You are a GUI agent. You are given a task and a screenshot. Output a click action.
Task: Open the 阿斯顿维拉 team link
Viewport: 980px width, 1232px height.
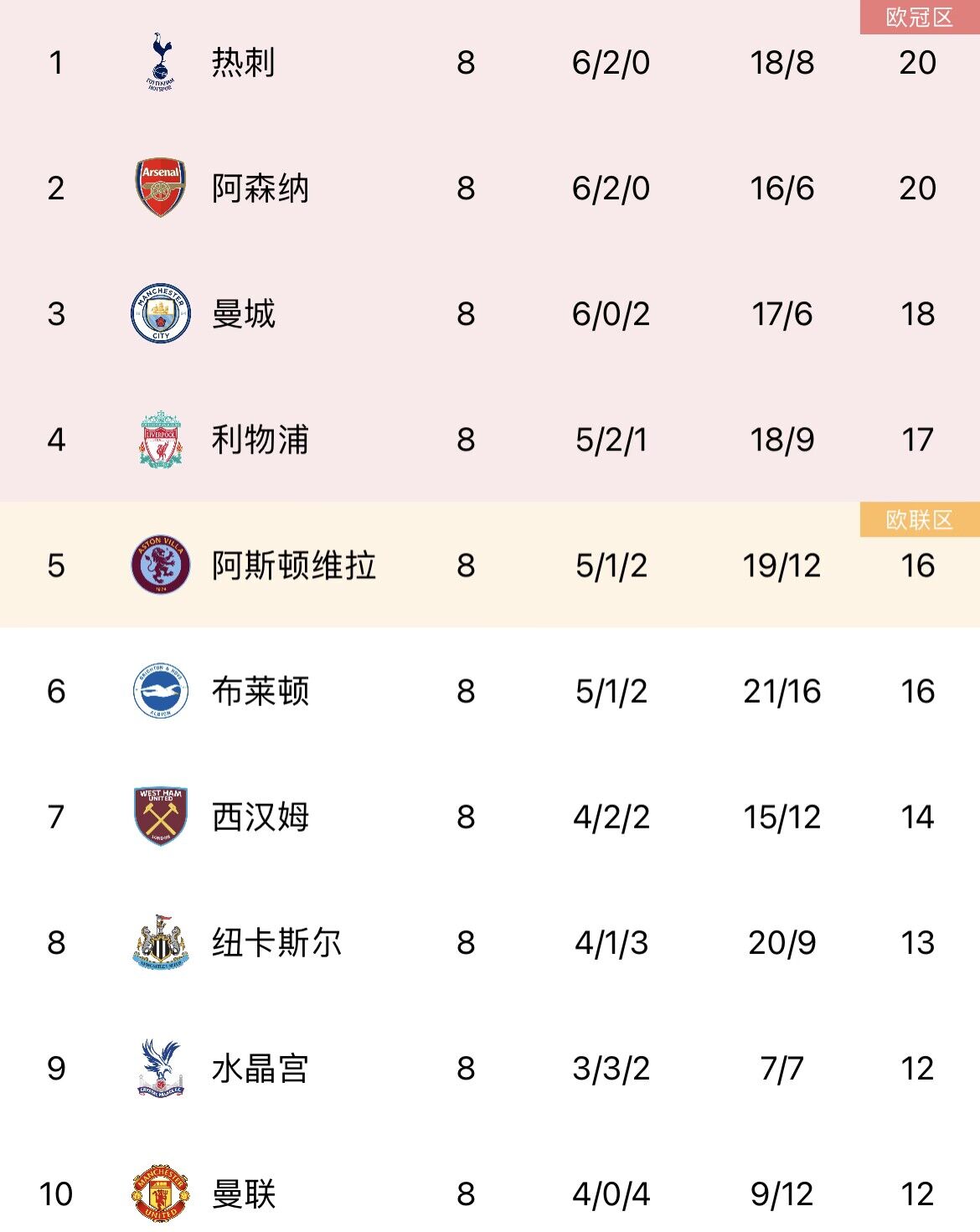click(x=293, y=565)
